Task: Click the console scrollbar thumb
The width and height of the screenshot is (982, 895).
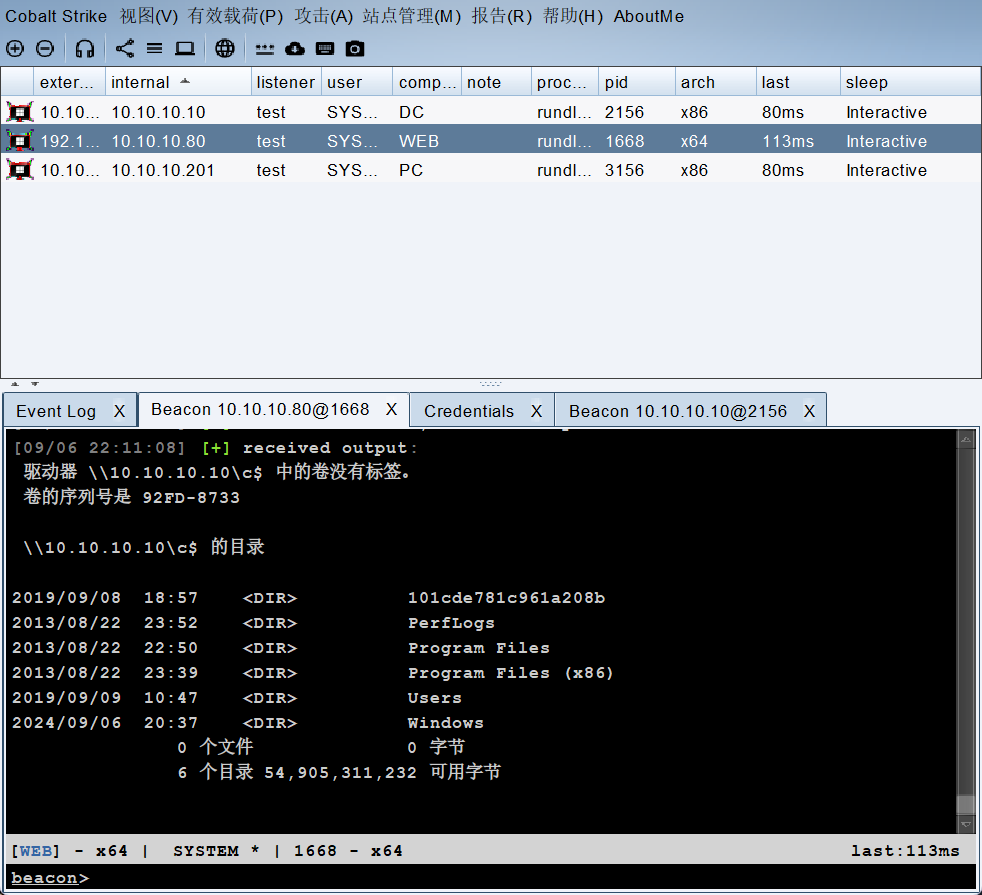Action: click(x=966, y=804)
